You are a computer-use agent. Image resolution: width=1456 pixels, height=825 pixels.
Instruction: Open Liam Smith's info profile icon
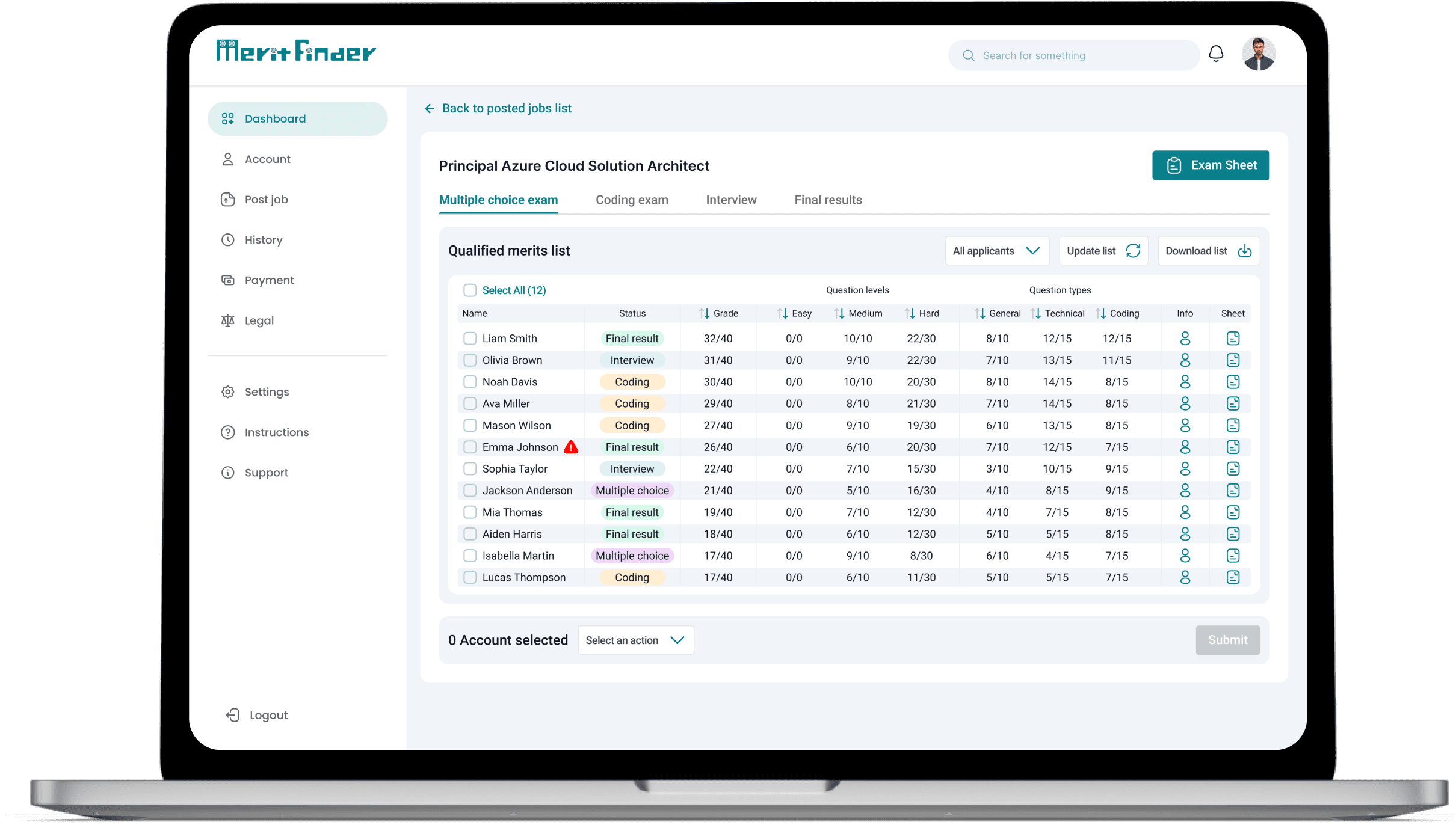pyautogui.click(x=1185, y=339)
